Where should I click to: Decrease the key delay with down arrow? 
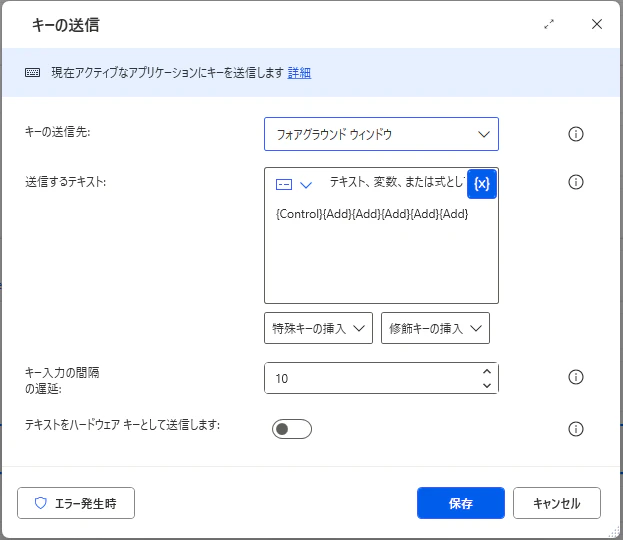(487, 385)
